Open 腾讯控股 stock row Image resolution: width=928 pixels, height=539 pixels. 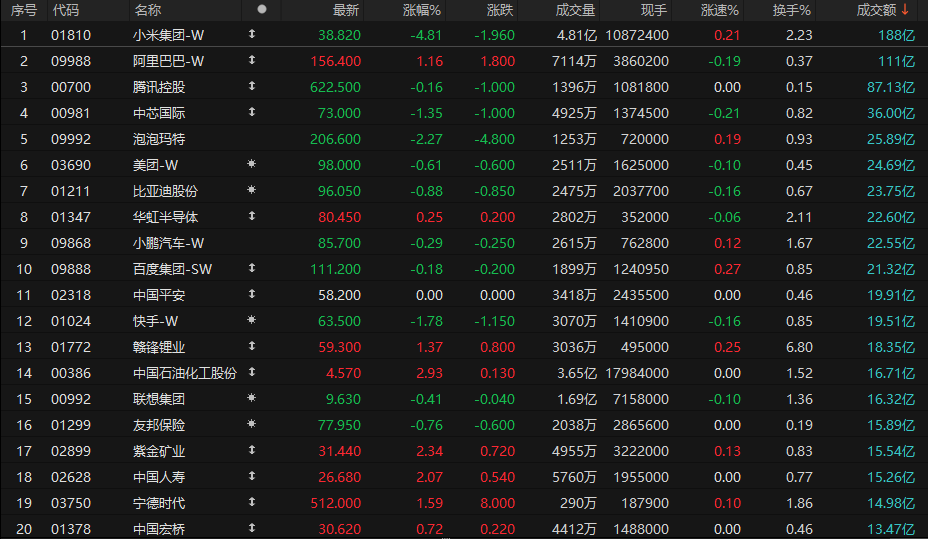tap(464, 87)
